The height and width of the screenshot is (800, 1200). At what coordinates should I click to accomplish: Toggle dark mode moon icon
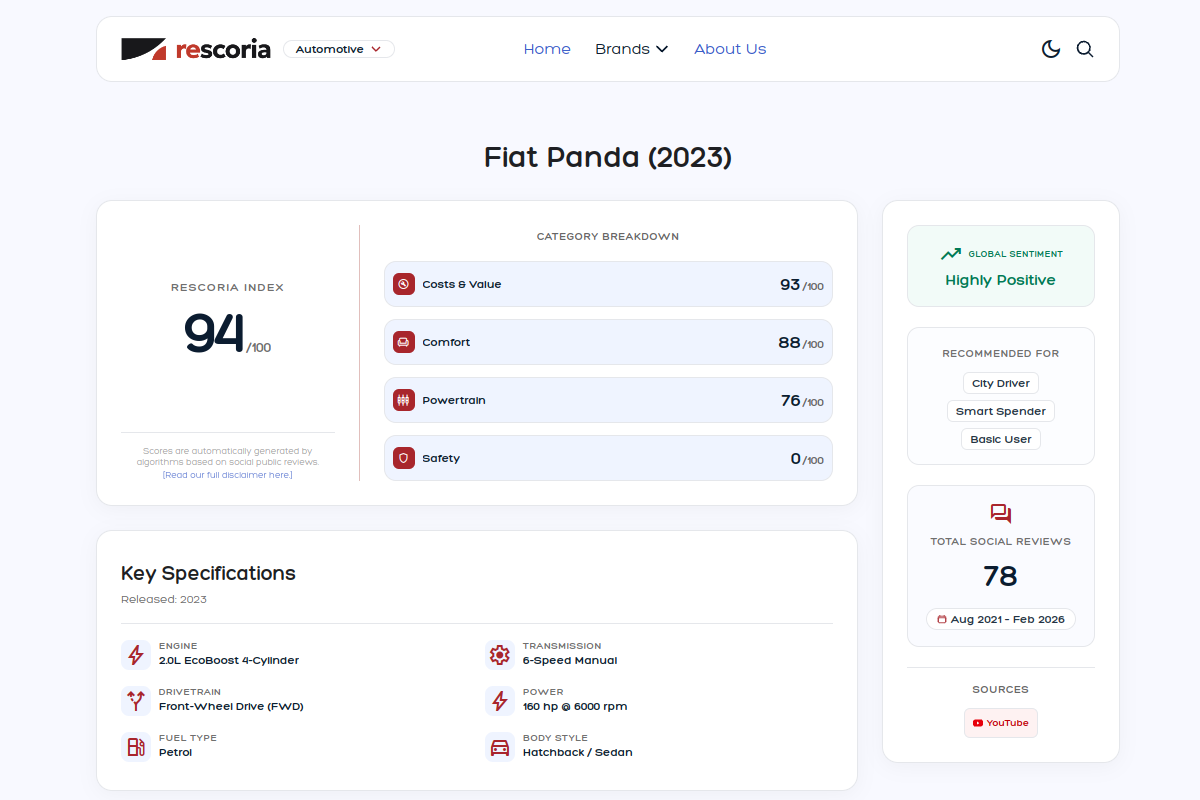coord(1051,49)
